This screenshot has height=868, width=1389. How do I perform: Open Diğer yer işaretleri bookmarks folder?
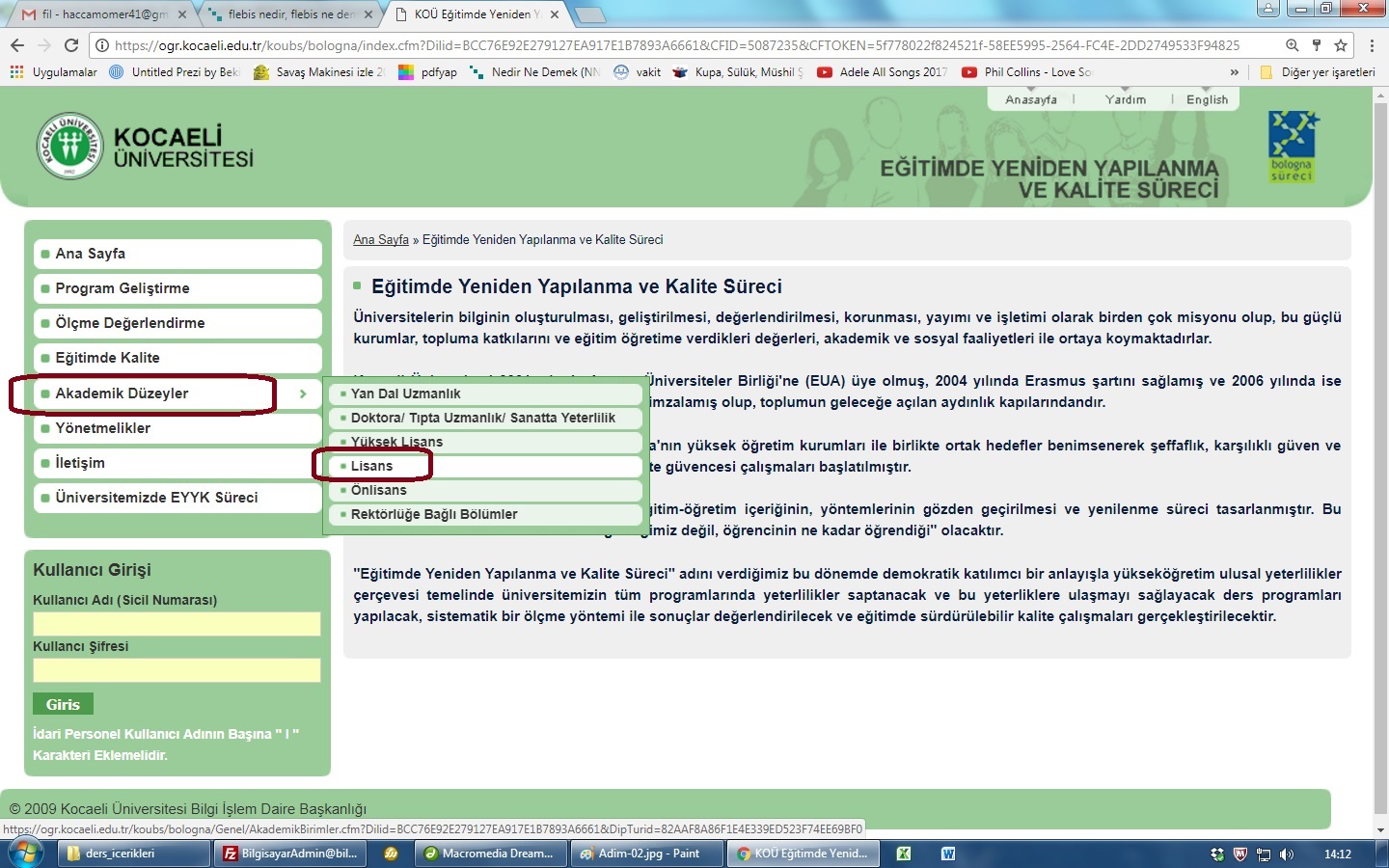click(1318, 72)
